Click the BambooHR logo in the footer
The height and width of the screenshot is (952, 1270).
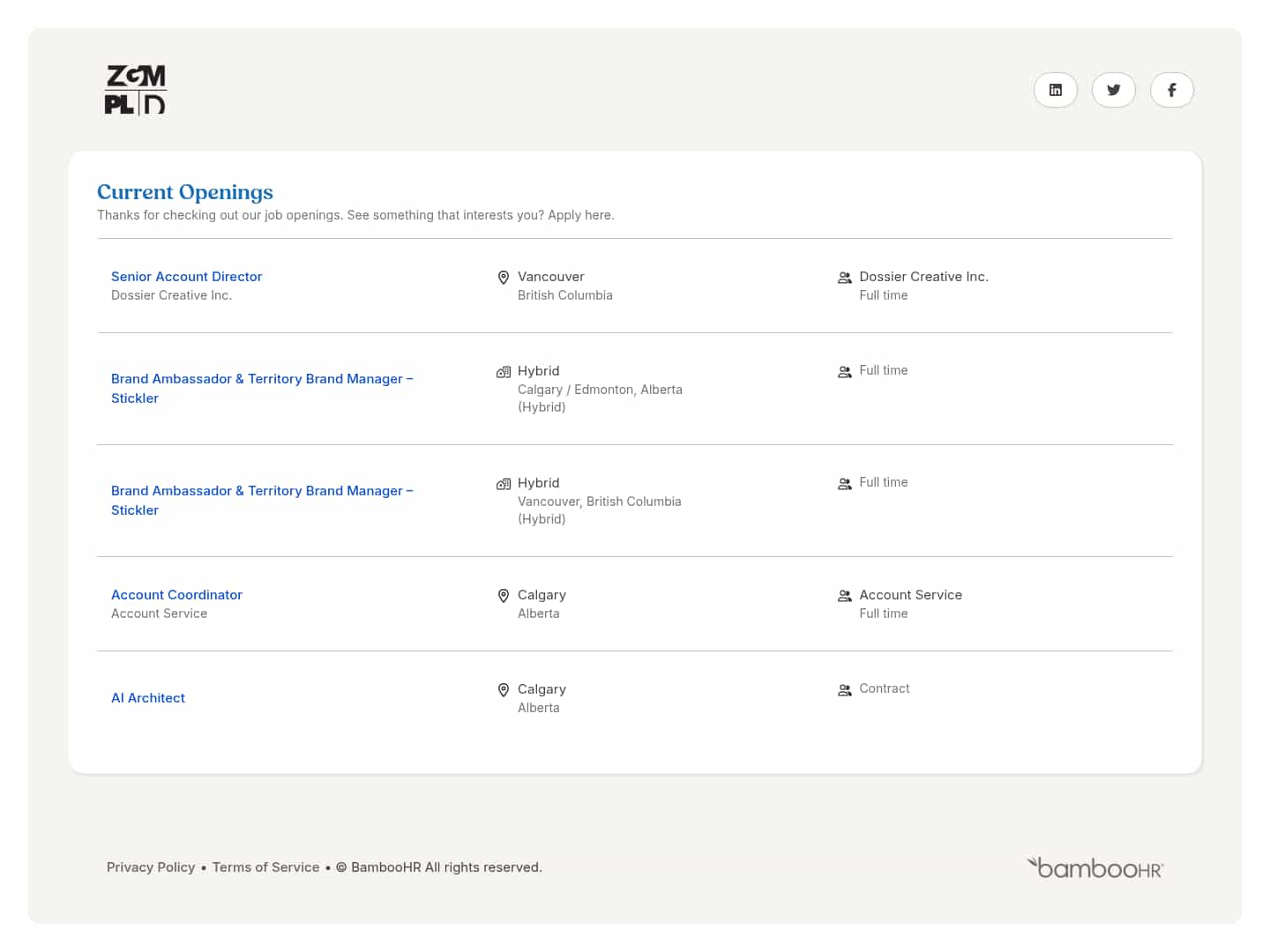coord(1094,867)
